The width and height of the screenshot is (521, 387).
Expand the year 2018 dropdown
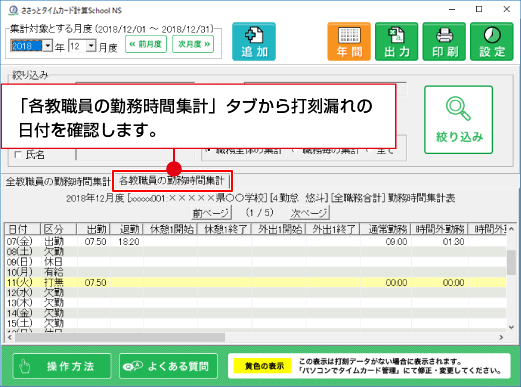click(48, 45)
